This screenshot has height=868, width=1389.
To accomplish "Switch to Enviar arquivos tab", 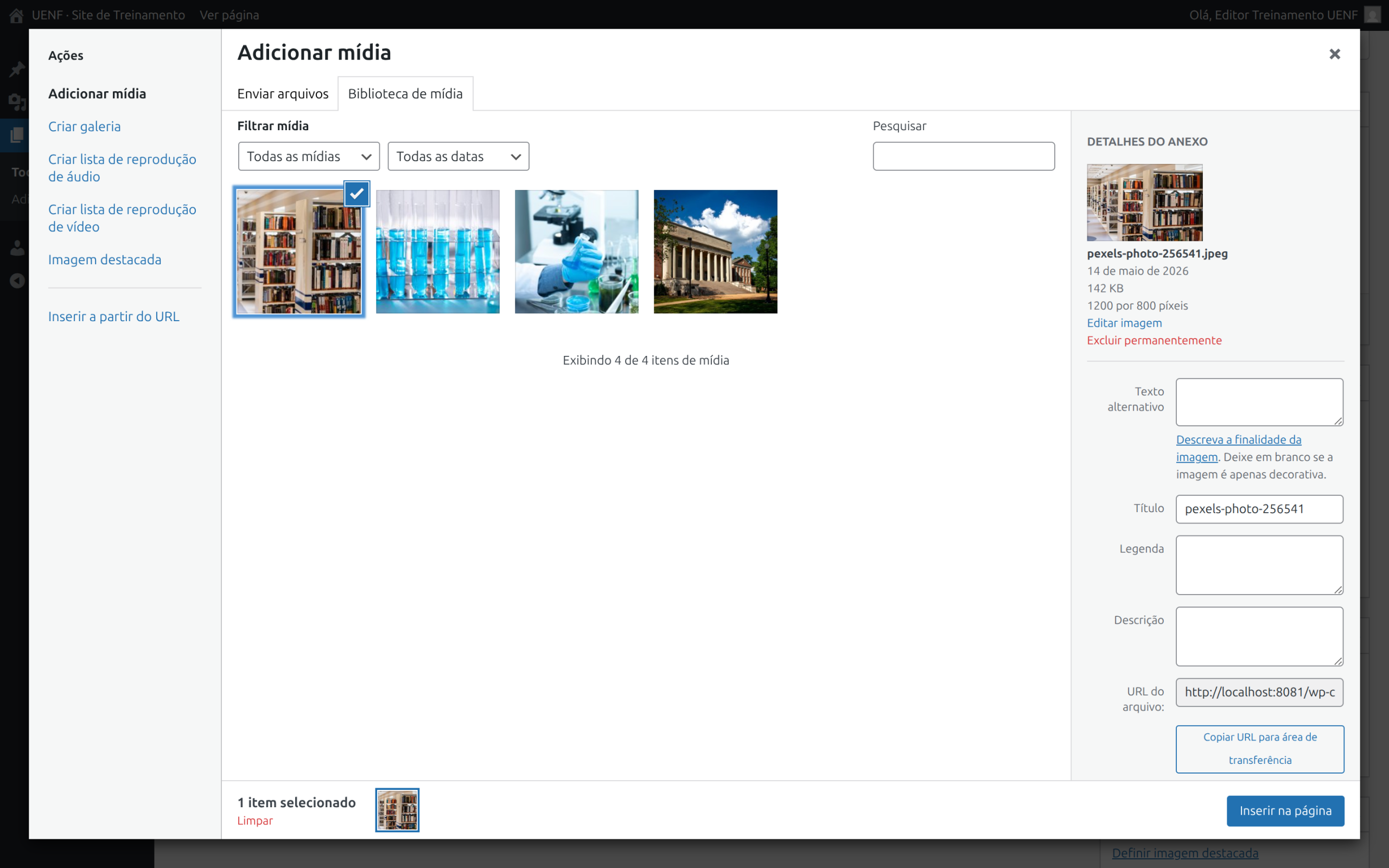I will point(282,93).
